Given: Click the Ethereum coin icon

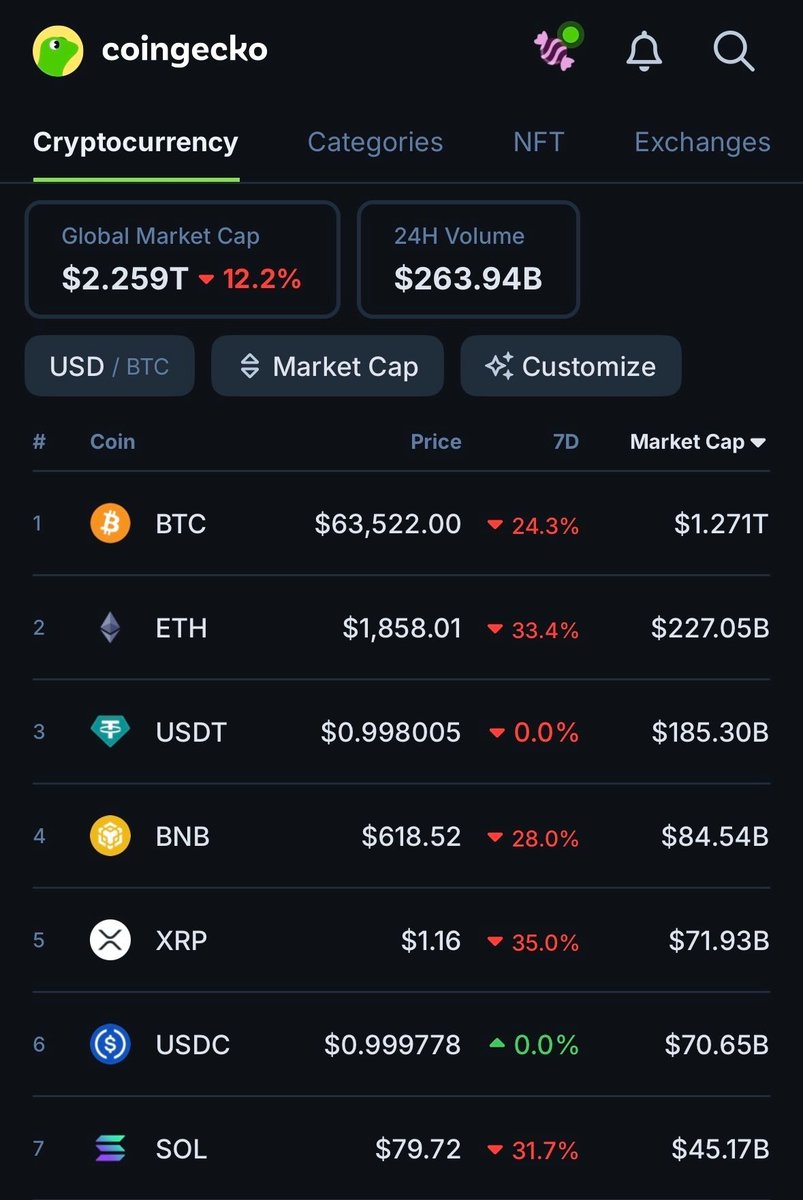Looking at the screenshot, I should click(110, 628).
